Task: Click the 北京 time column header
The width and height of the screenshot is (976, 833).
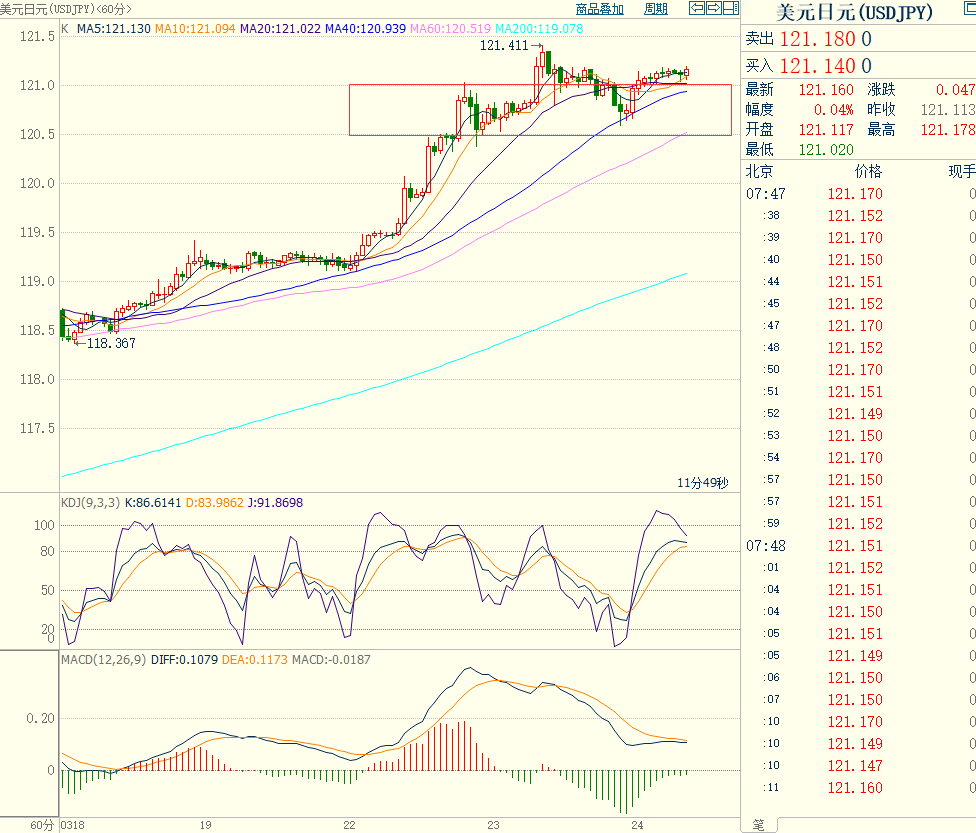Action: pyautogui.click(x=759, y=171)
